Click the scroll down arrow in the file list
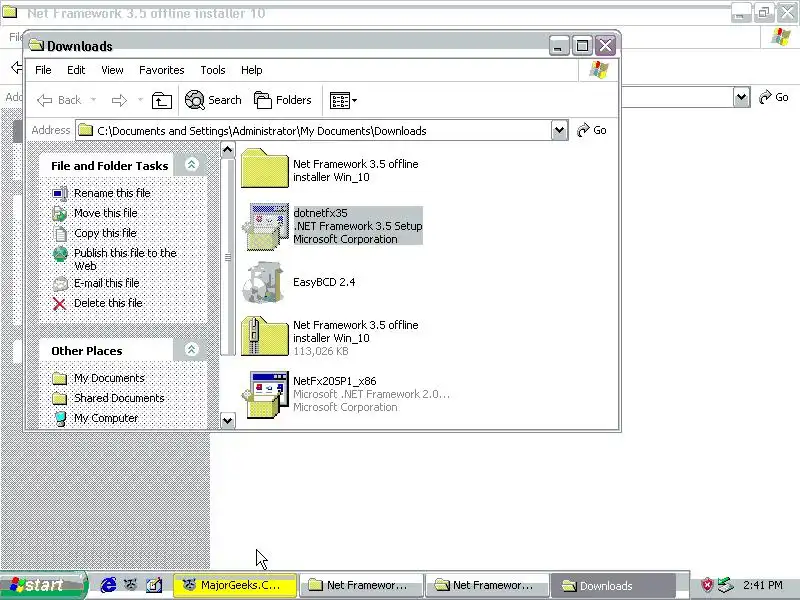This screenshot has height=600, width=800. (228, 421)
